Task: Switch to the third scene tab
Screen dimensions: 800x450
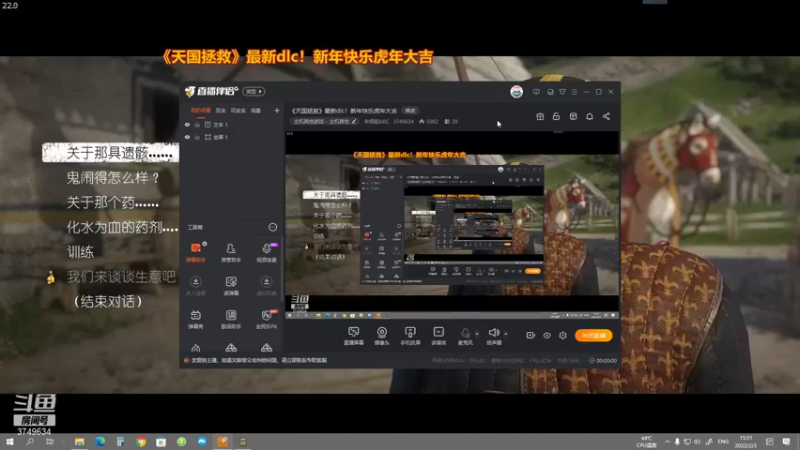Action: pos(238,110)
